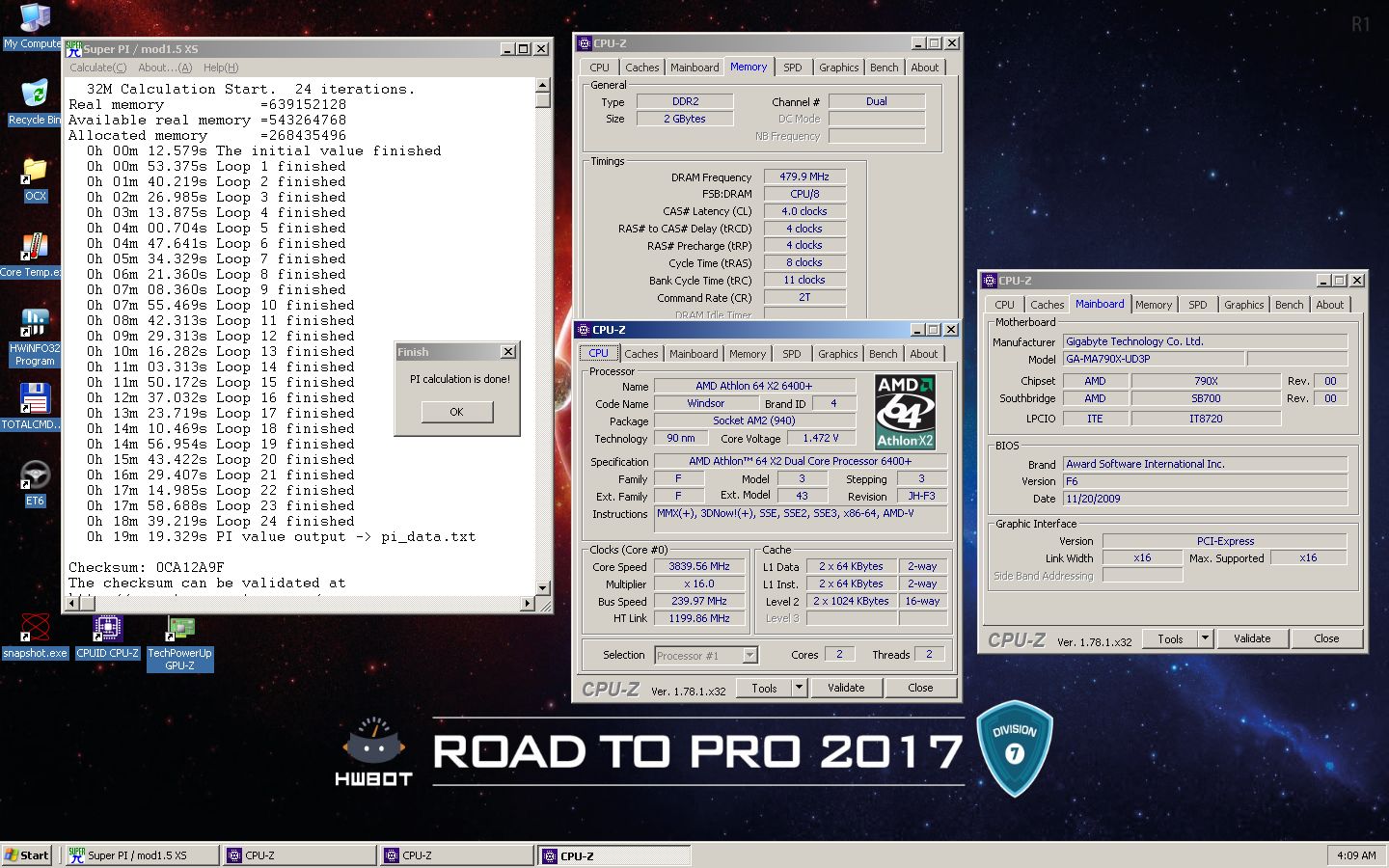This screenshot has width=1389, height=868.
Task: Open Graphics tab in Mainboard window
Action: coord(1244,305)
